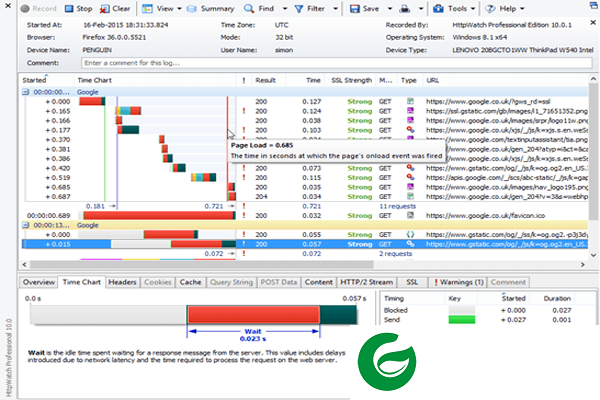
Task: Switch to the Content tab
Action: click(x=318, y=282)
